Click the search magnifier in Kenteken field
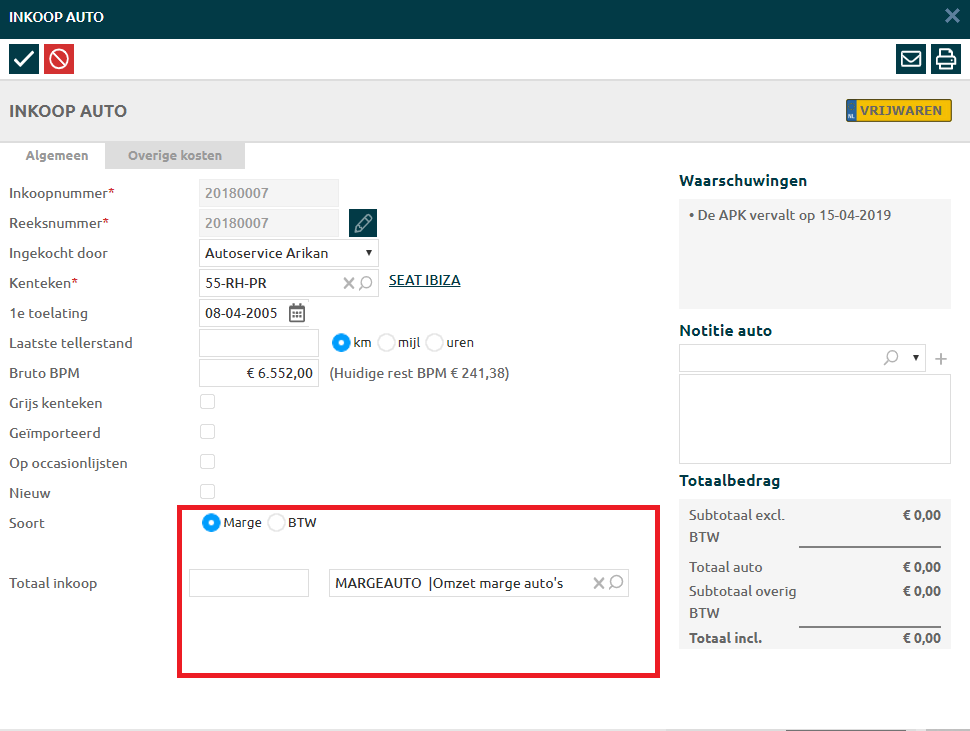This screenshot has height=731, width=970. pyautogui.click(x=366, y=283)
